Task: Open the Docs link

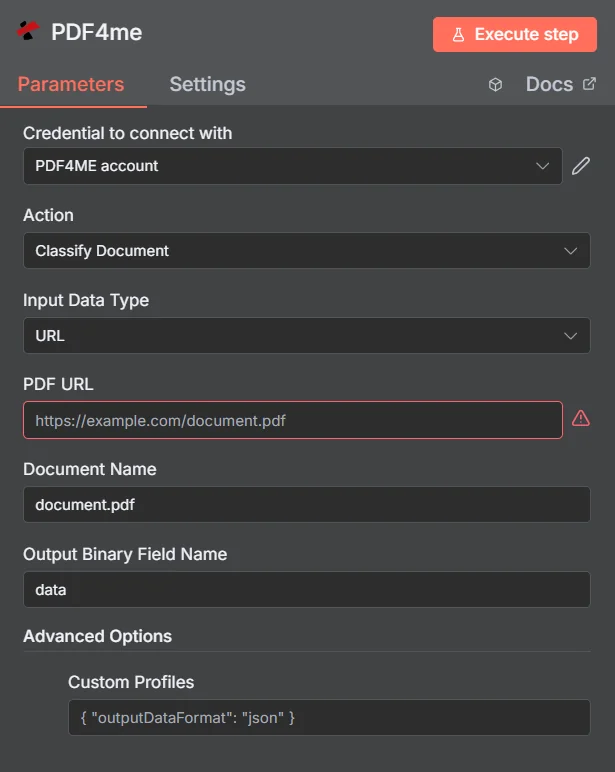Action: point(549,84)
